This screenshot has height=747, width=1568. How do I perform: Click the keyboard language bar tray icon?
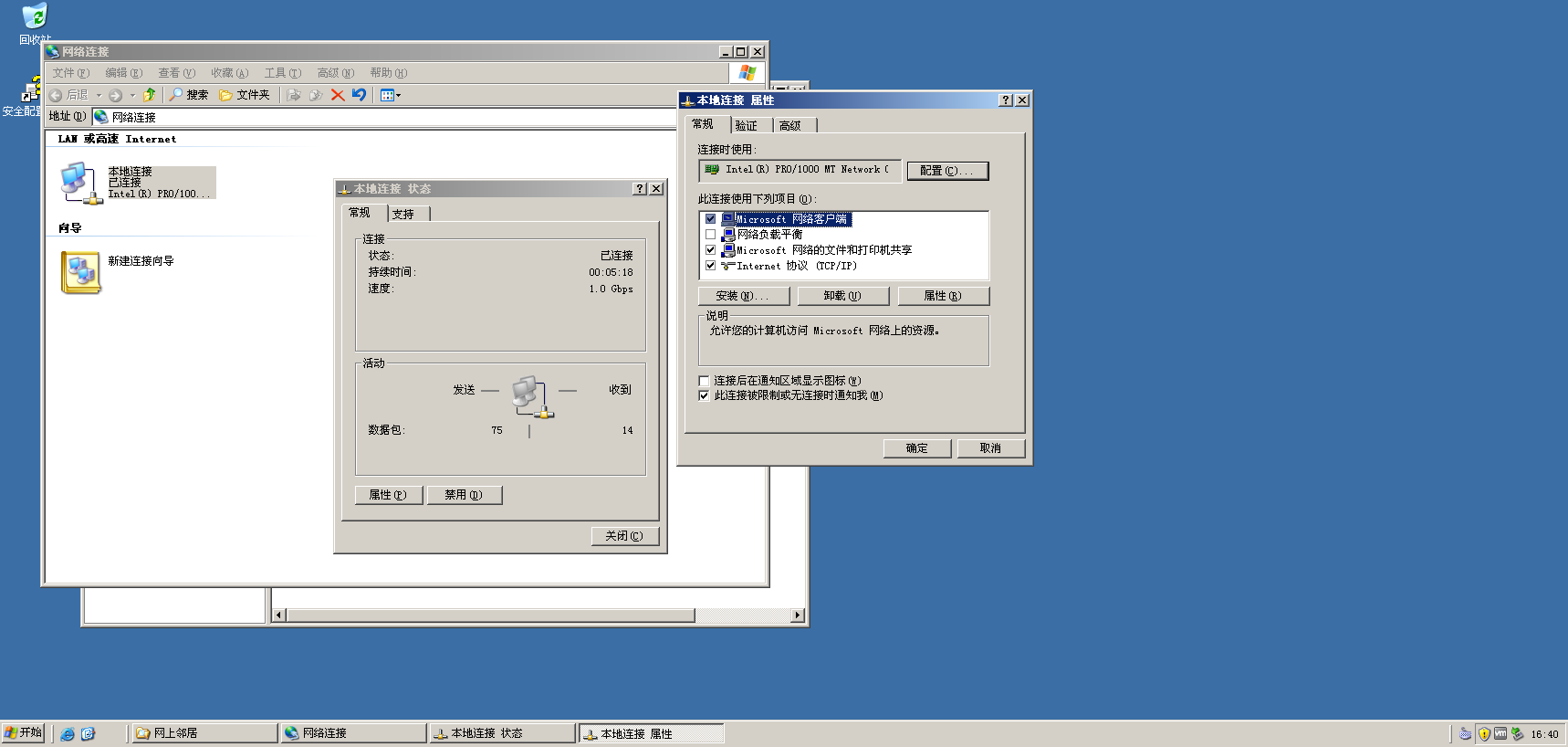1466,733
